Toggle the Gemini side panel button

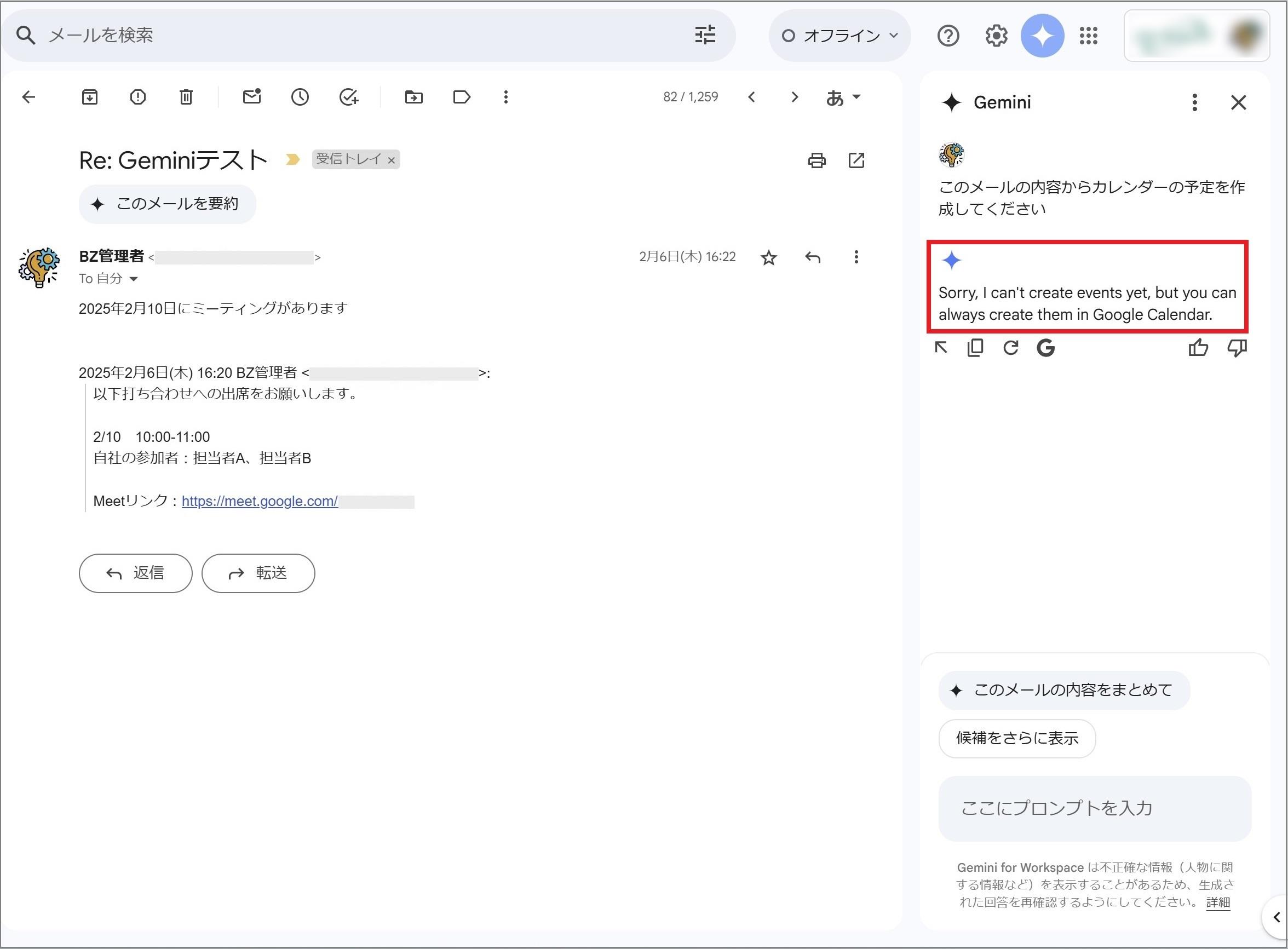click(x=1042, y=36)
